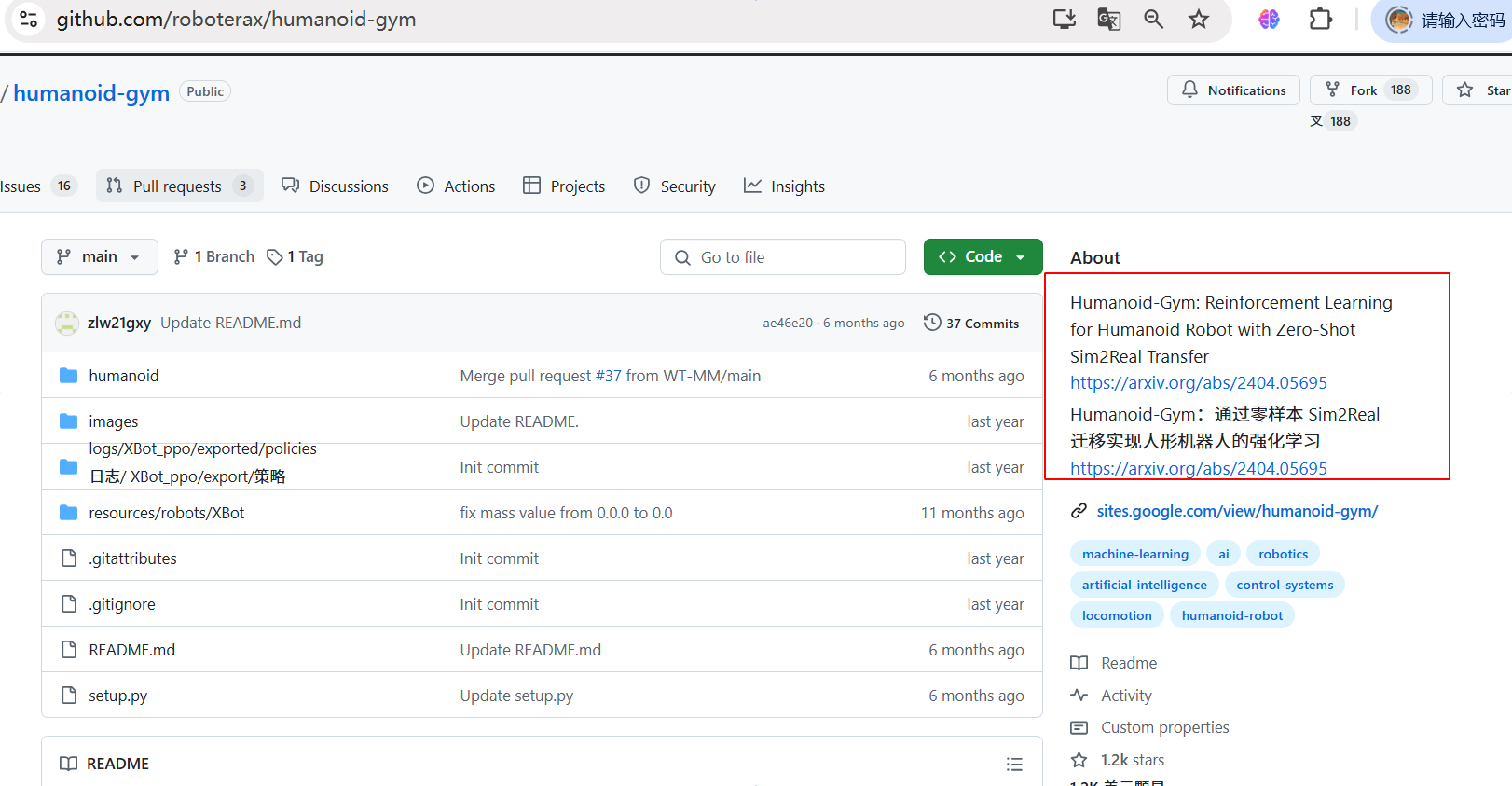Viewport: 1512px width, 786px height.
Task: View the 1 Tag link
Action: point(295,256)
